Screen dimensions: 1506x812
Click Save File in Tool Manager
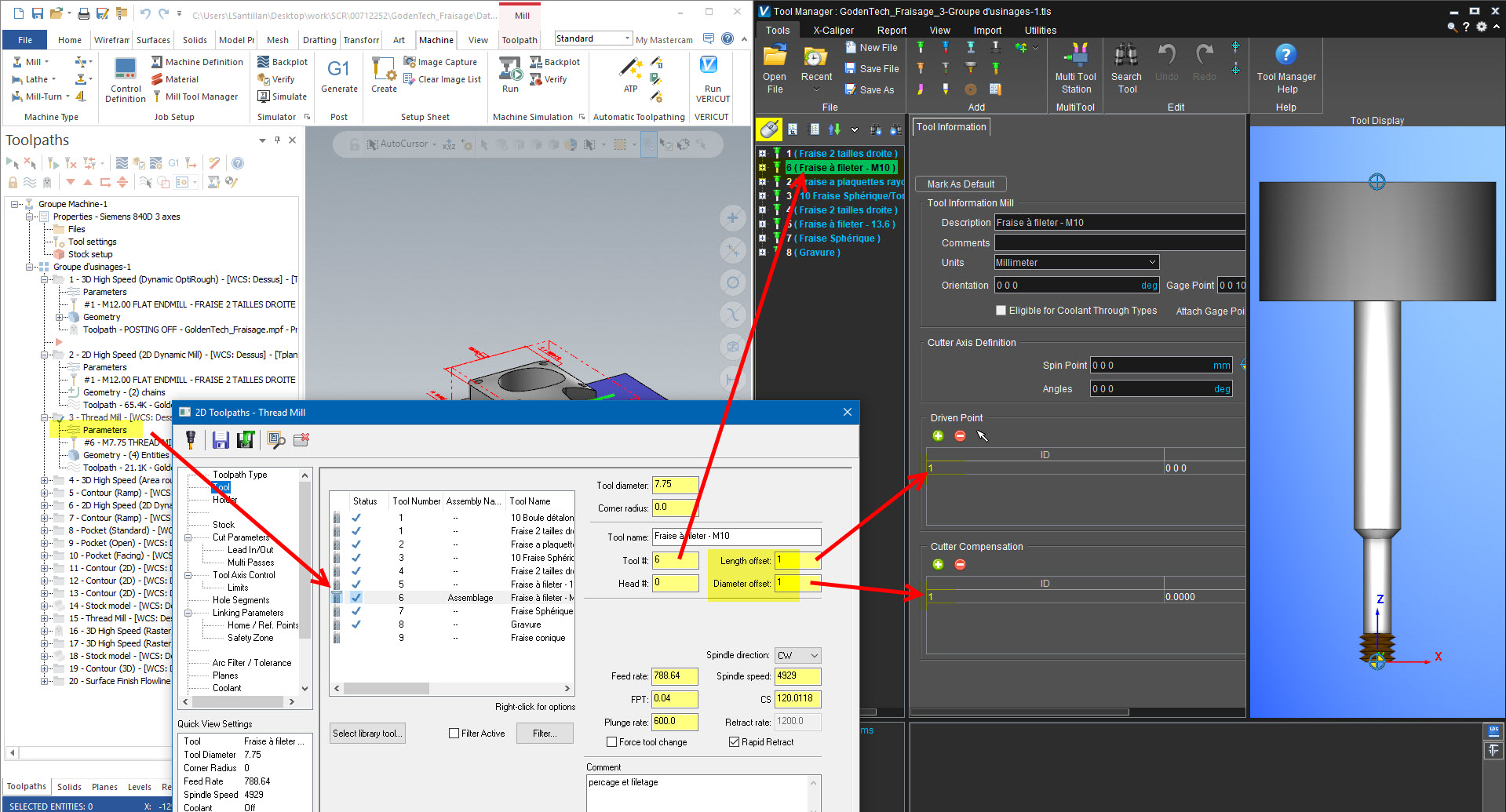pyautogui.click(x=871, y=69)
